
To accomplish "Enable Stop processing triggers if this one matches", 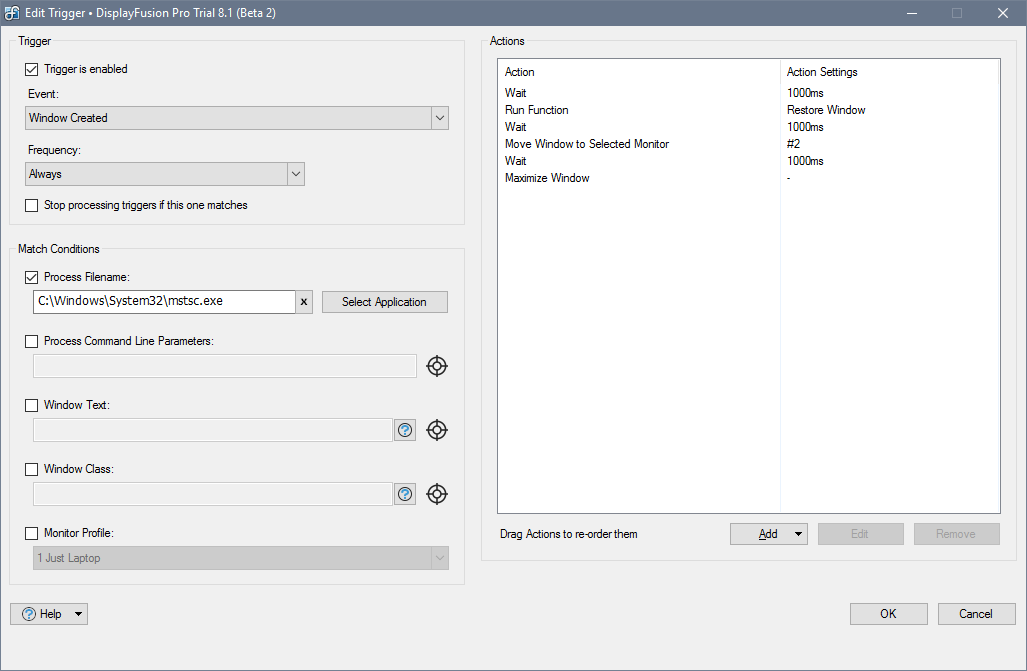I will click(x=32, y=205).
